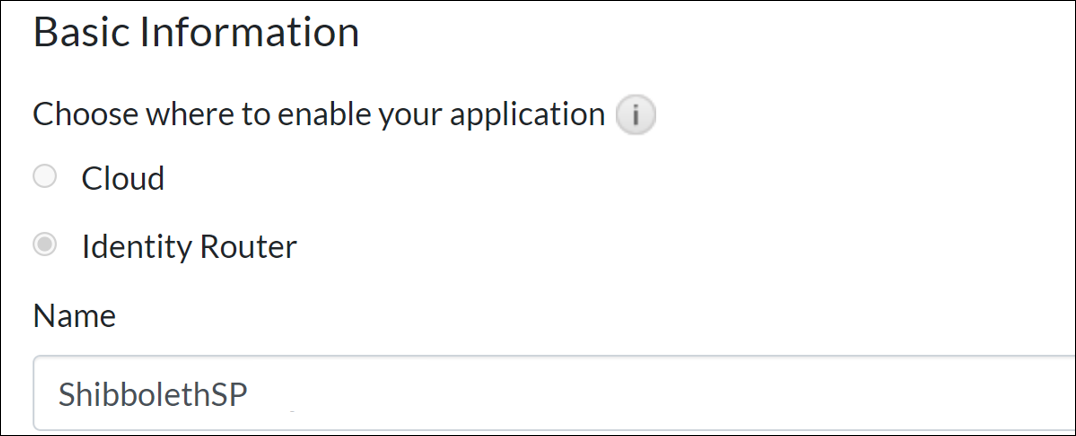Click the Cloud option label text
1076x436 pixels.
coord(123,179)
